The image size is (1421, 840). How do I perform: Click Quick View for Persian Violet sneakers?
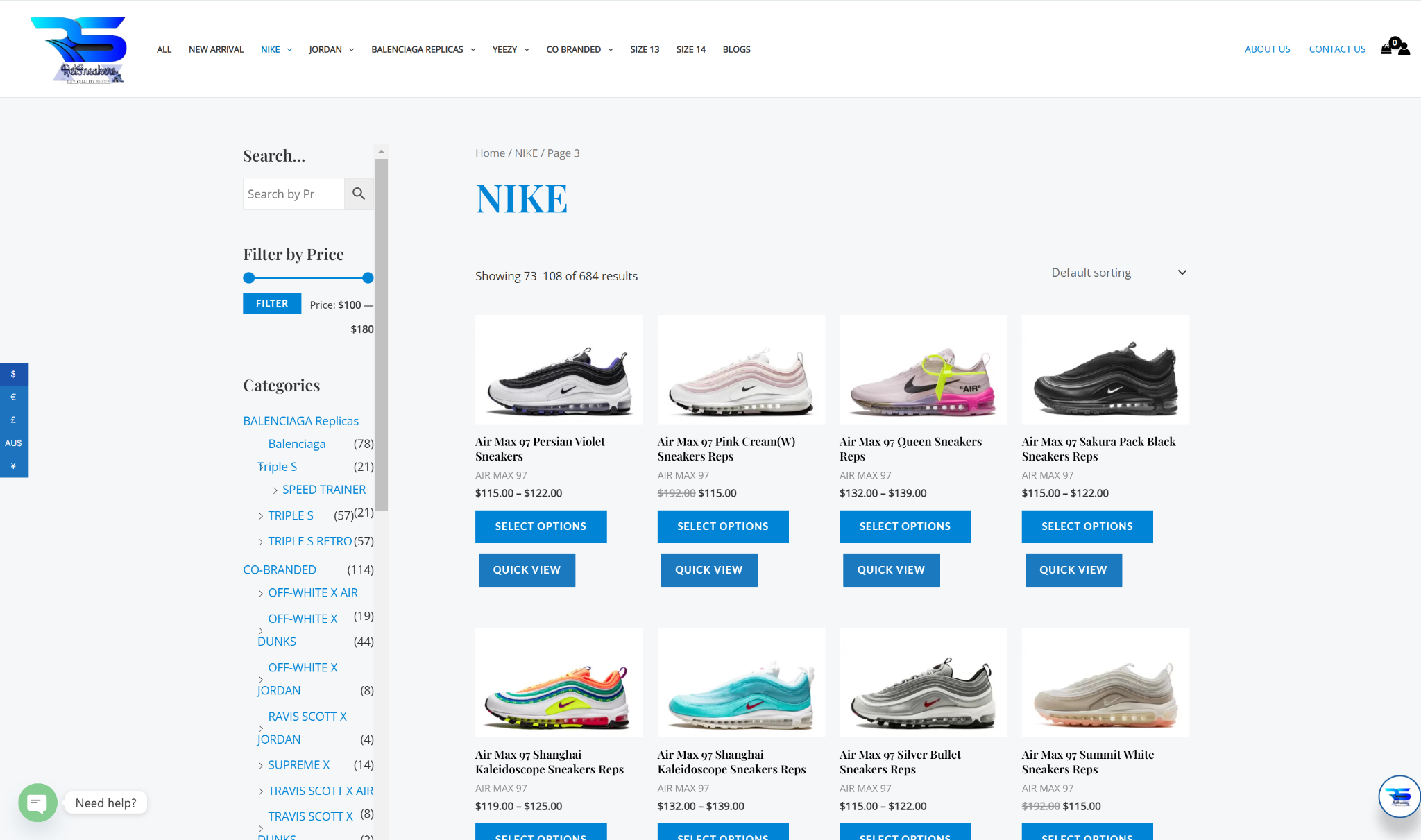pos(526,569)
